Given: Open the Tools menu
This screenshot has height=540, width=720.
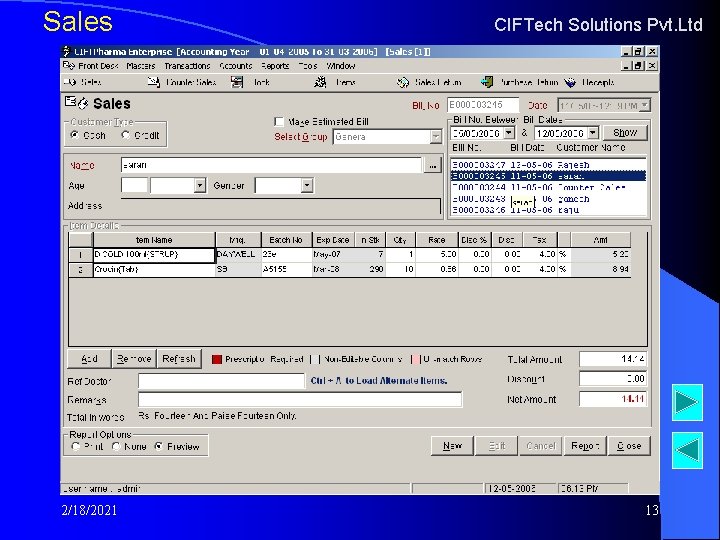Looking at the screenshot, I should (308, 66).
